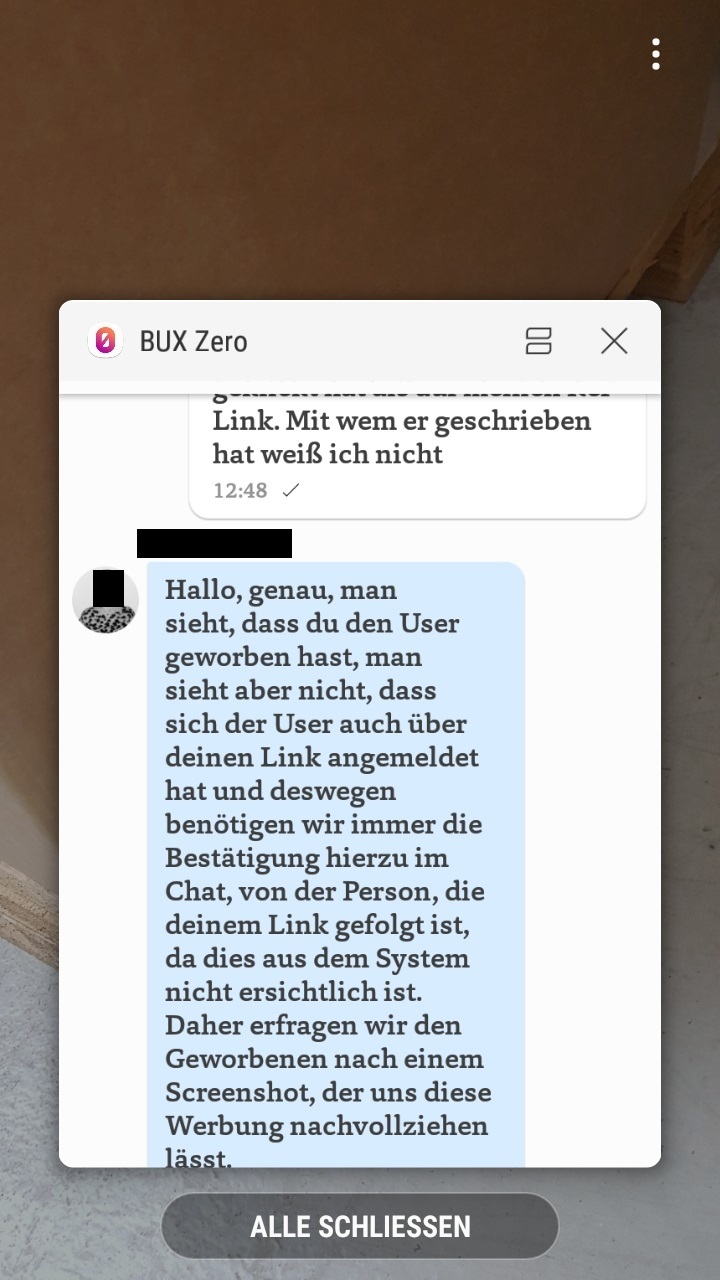The width and height of the screenshot is (720, 1280).
Task: Tap the delivered check mark beside 12:48
Action: [291, 490]
